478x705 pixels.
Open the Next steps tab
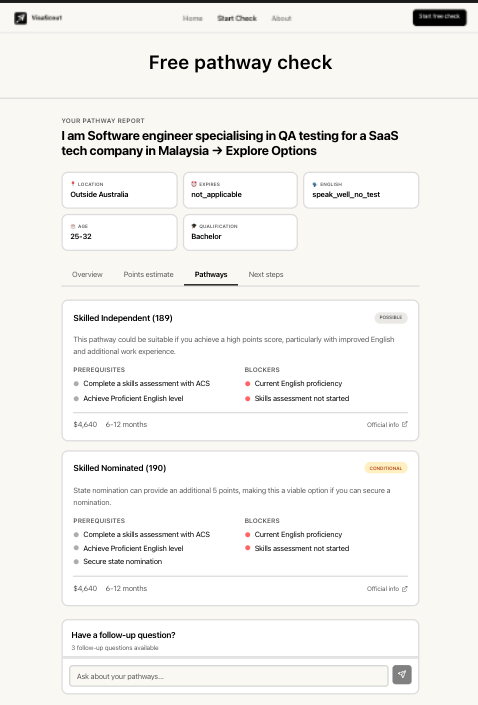[266, 274]
